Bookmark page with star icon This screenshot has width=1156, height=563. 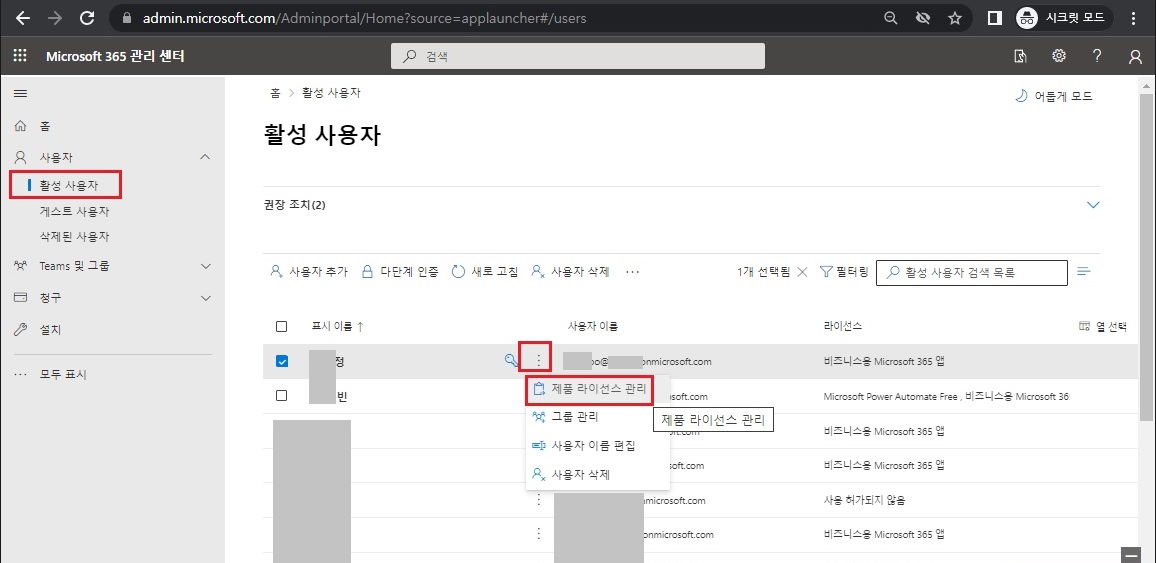pyautogui.click(x=955, y=18)
